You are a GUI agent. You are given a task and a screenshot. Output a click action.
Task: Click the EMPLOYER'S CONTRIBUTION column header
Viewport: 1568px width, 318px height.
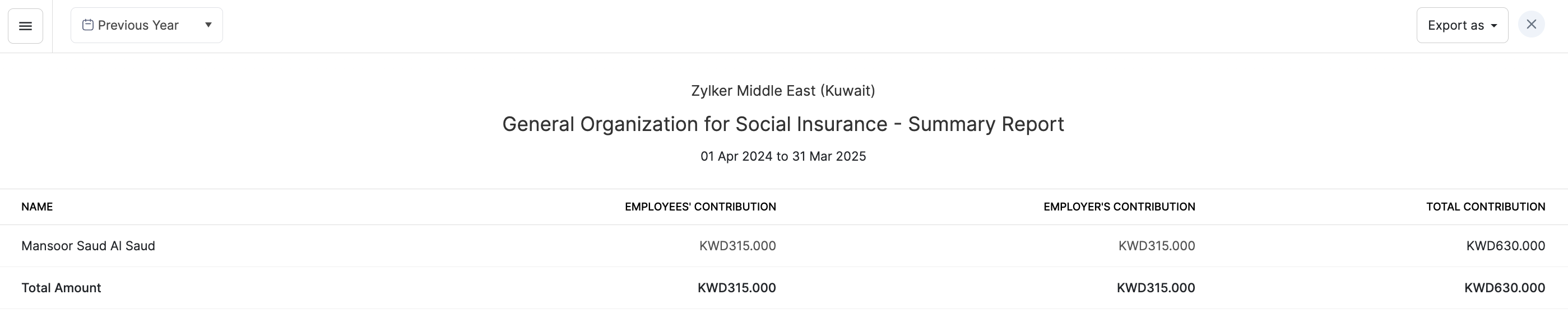[1119, 207]
